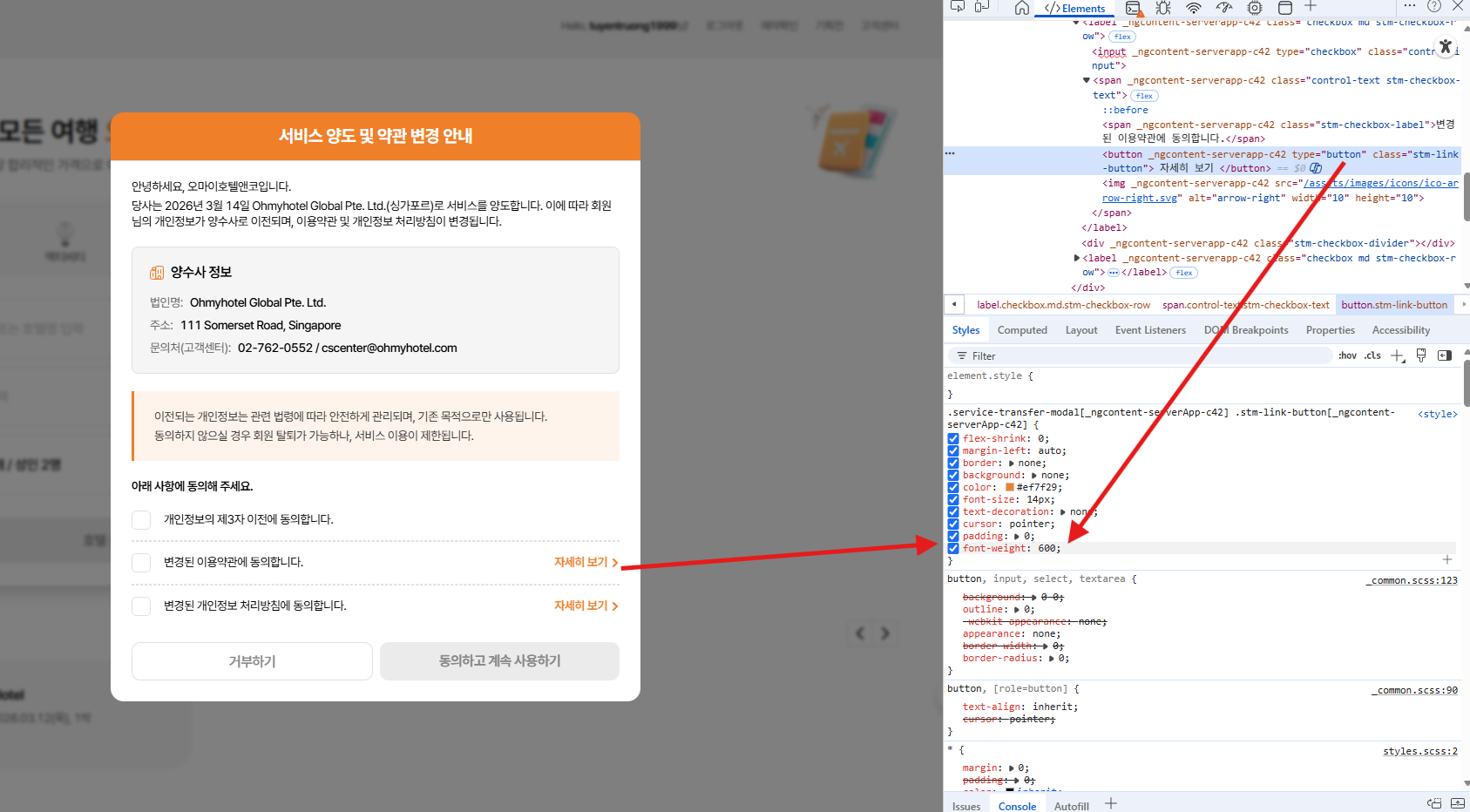Image resolution: width=1470 pixels, height=812 pixels.
Task: Open 자세히 보기 for 개인정보 처리방침
Action: (586, 606)
